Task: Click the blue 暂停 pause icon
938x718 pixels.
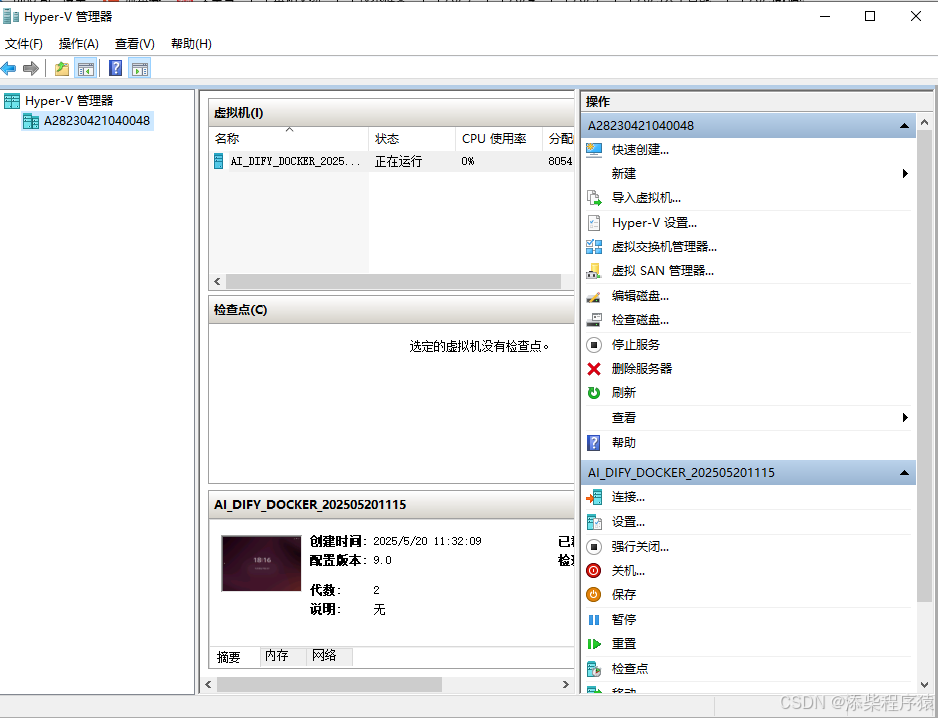Action: coord(594,620)
